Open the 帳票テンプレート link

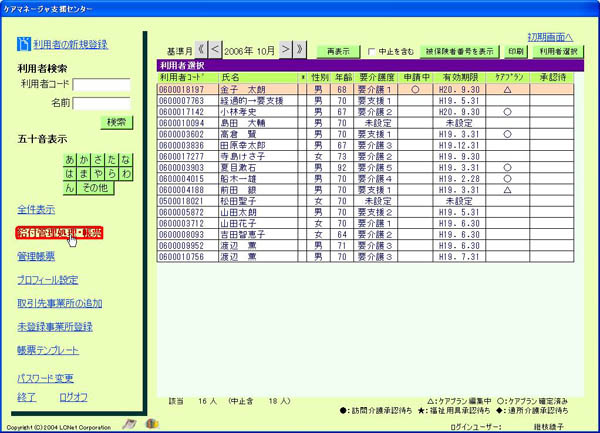[x=48, y=350]
